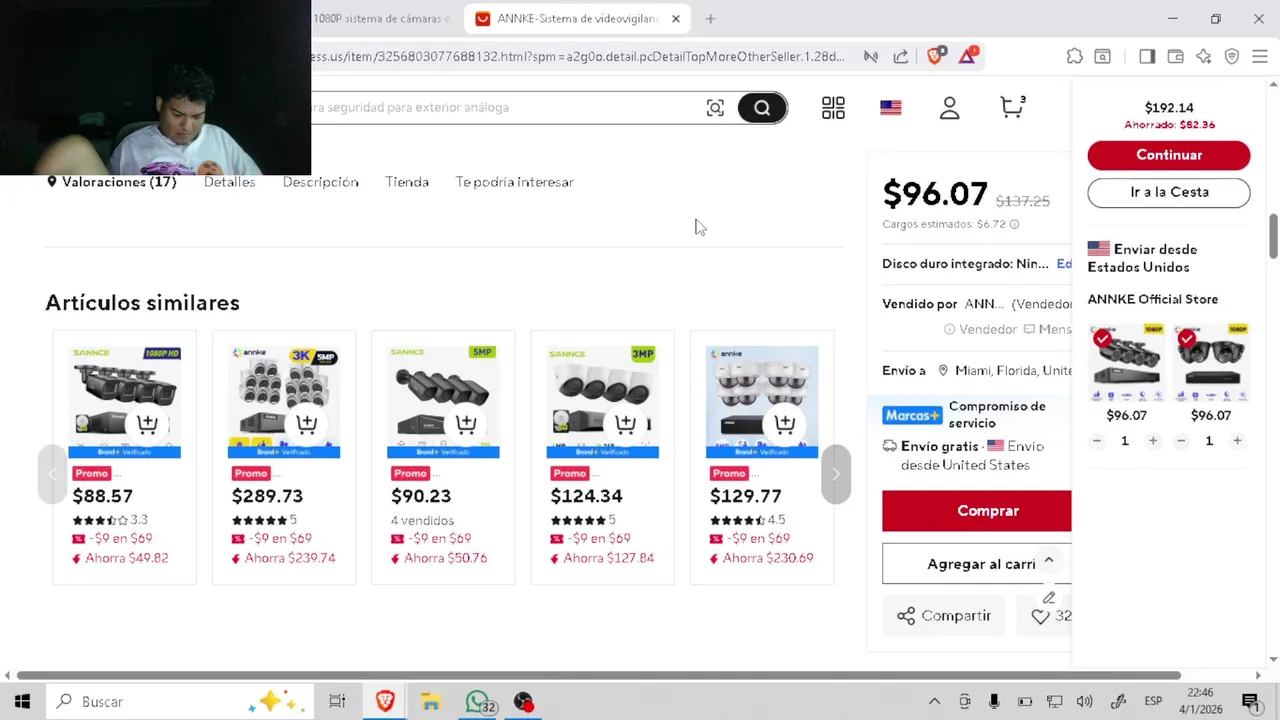Open the browser hamburger menu

click(x=1260, y=57)
